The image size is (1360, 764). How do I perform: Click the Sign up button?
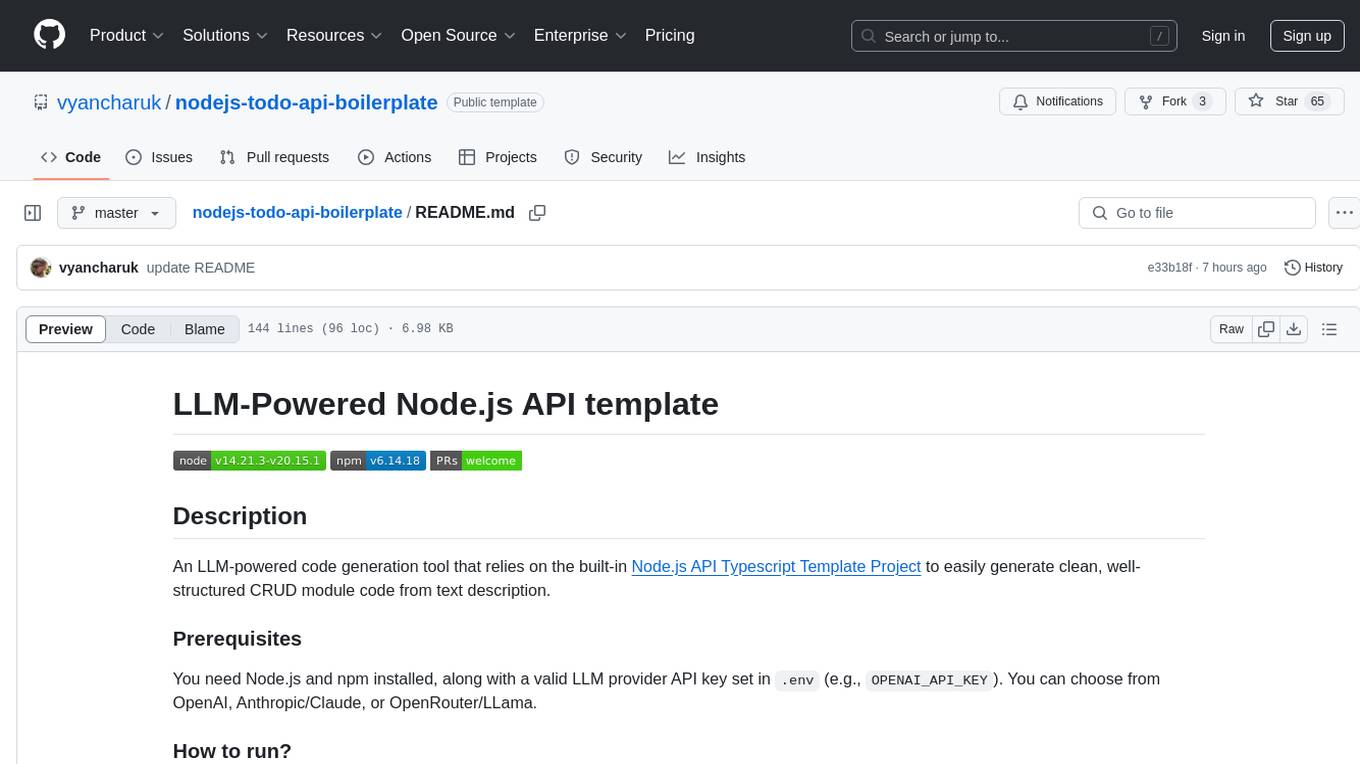coord(1307,36)
